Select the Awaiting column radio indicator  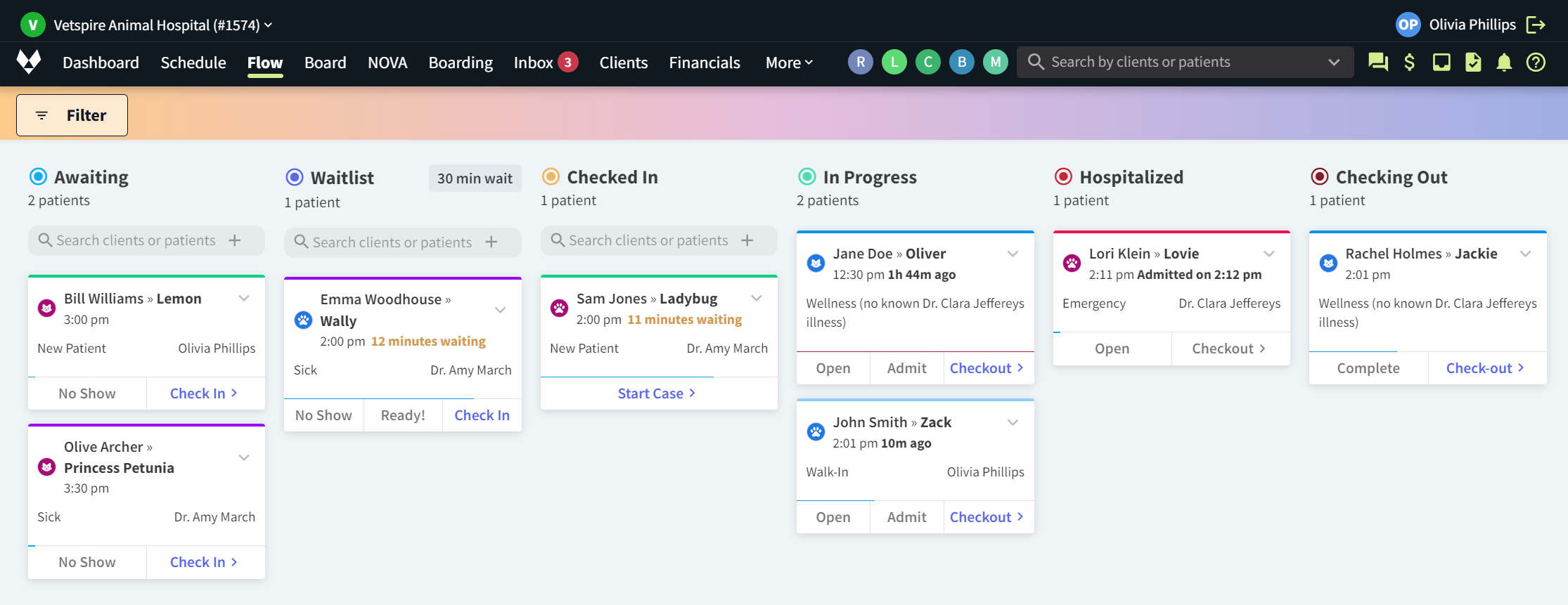pos(38,176)
